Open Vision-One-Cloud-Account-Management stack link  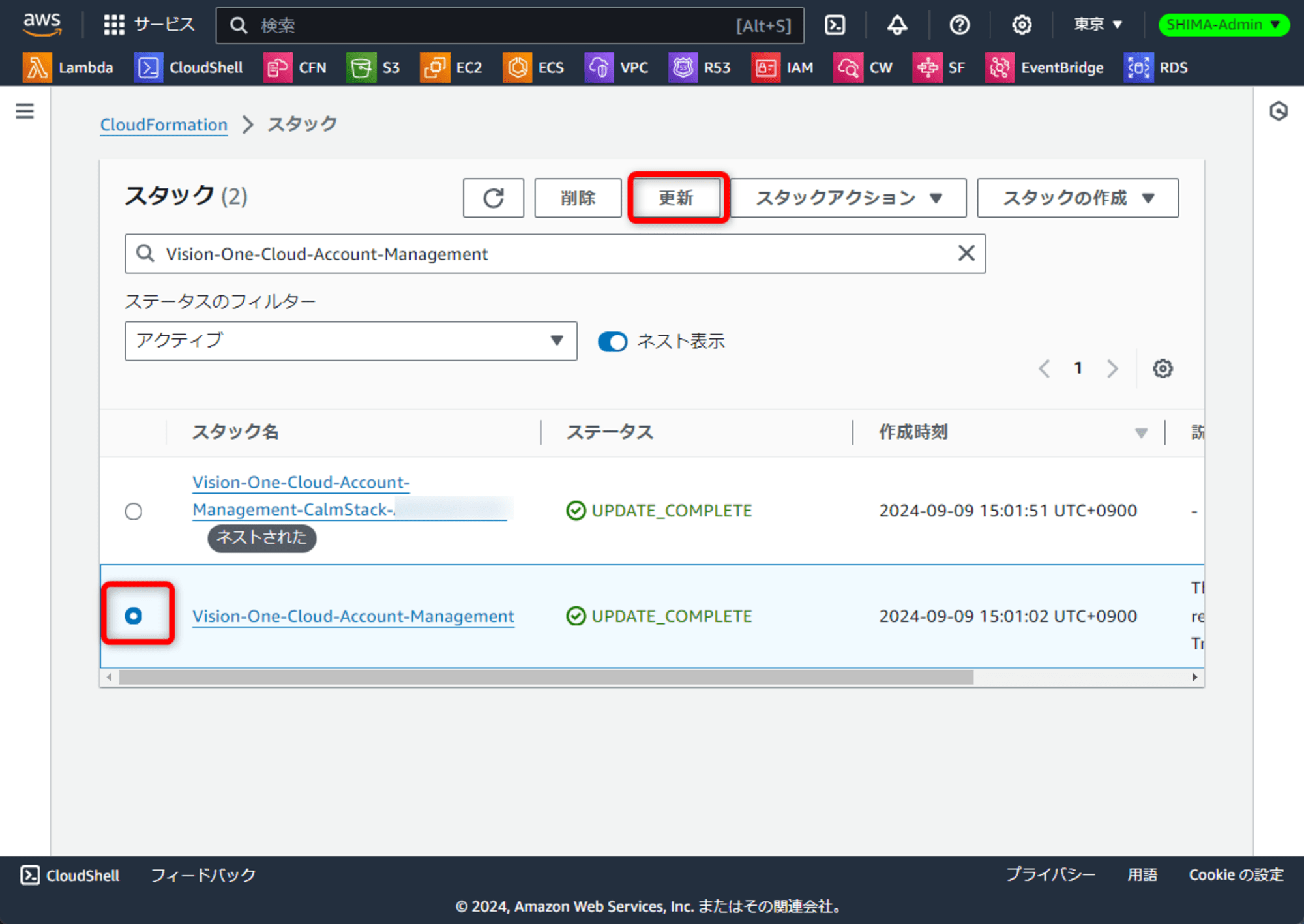tap(353, 616)
